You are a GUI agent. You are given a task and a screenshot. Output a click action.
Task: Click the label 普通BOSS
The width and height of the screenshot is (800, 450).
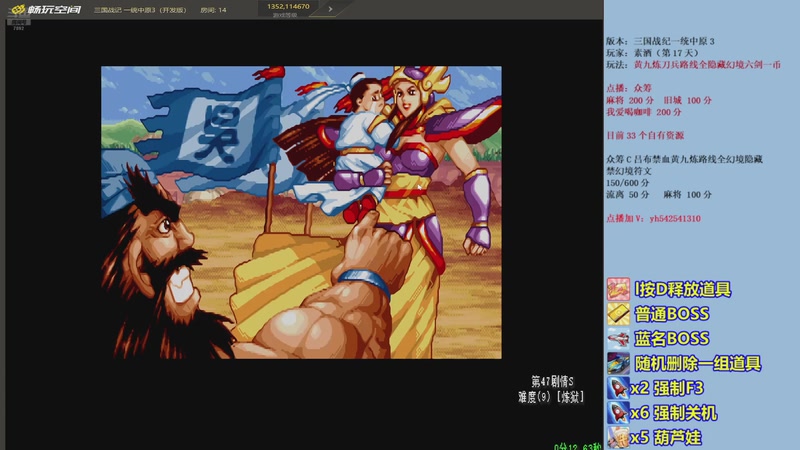672,314
